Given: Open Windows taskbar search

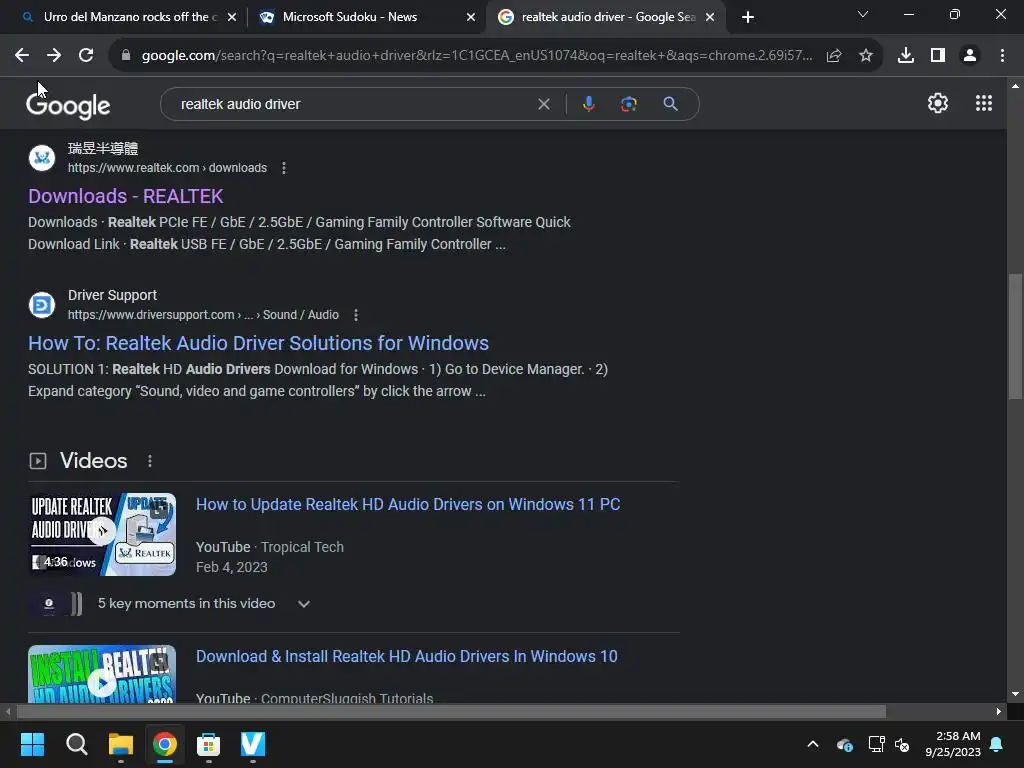Looking at the screenshot, I should 76,744.
